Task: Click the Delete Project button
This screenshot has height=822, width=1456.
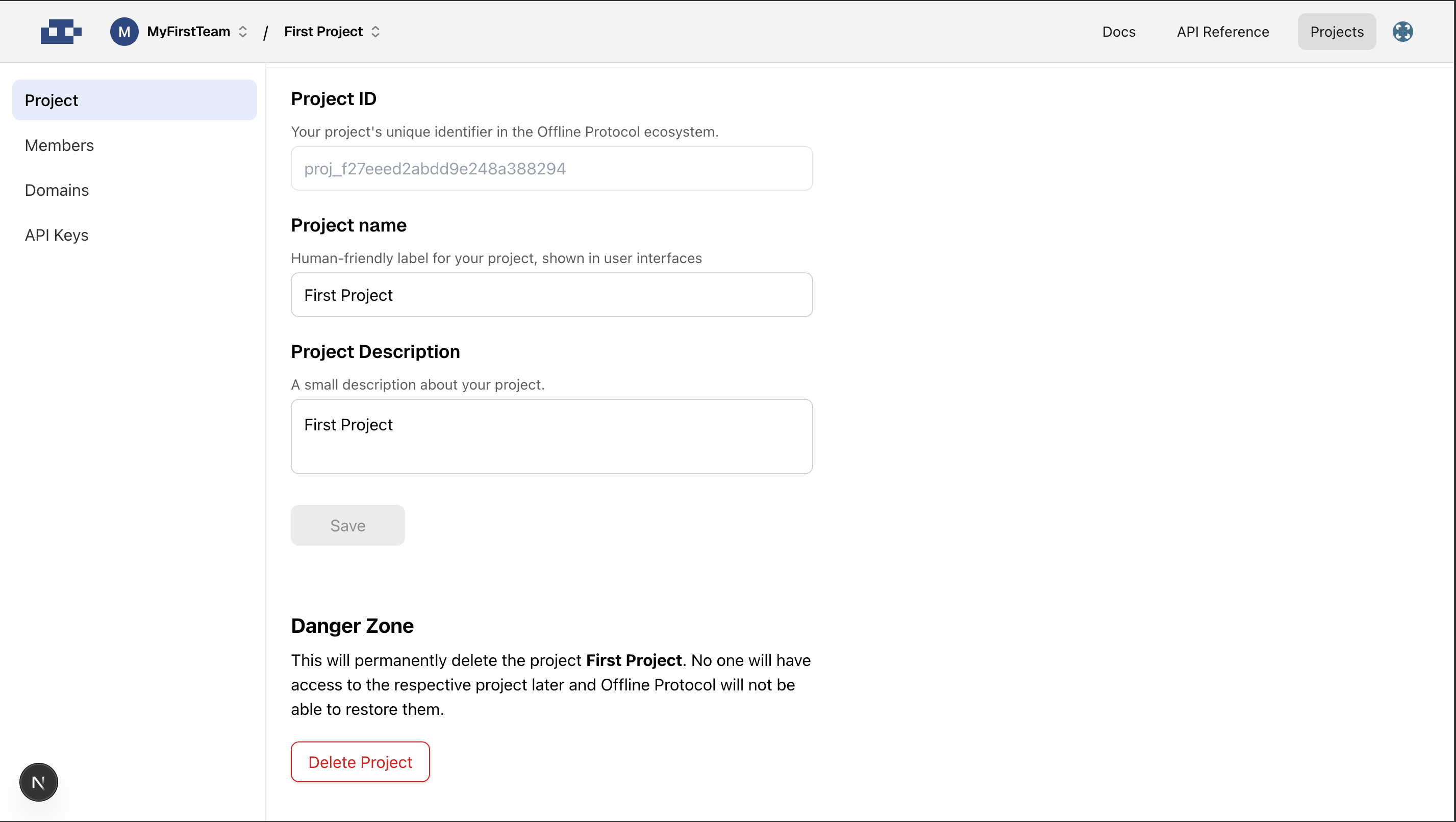Action: 360,761
